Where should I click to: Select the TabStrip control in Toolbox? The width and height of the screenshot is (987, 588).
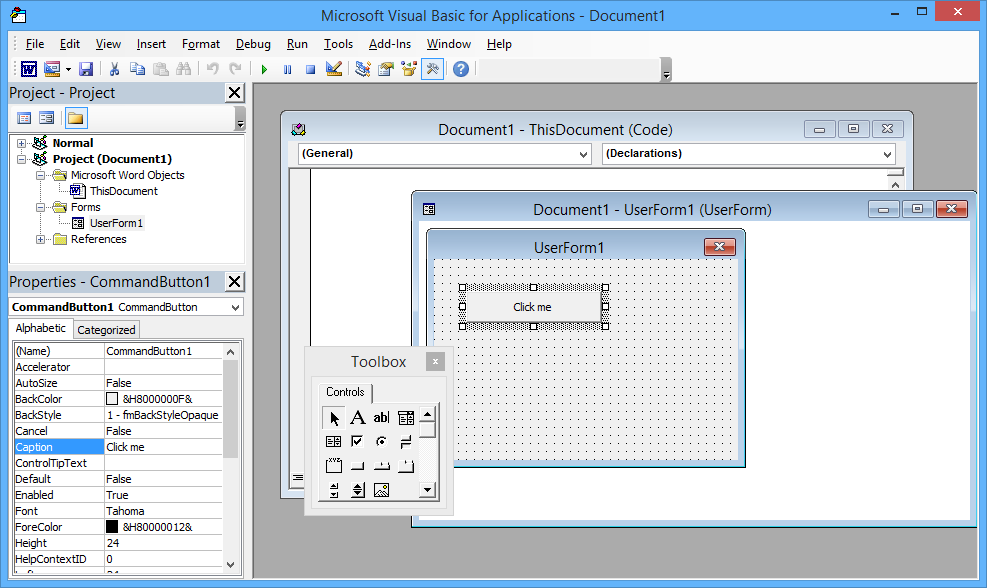(x=381, y=466)
